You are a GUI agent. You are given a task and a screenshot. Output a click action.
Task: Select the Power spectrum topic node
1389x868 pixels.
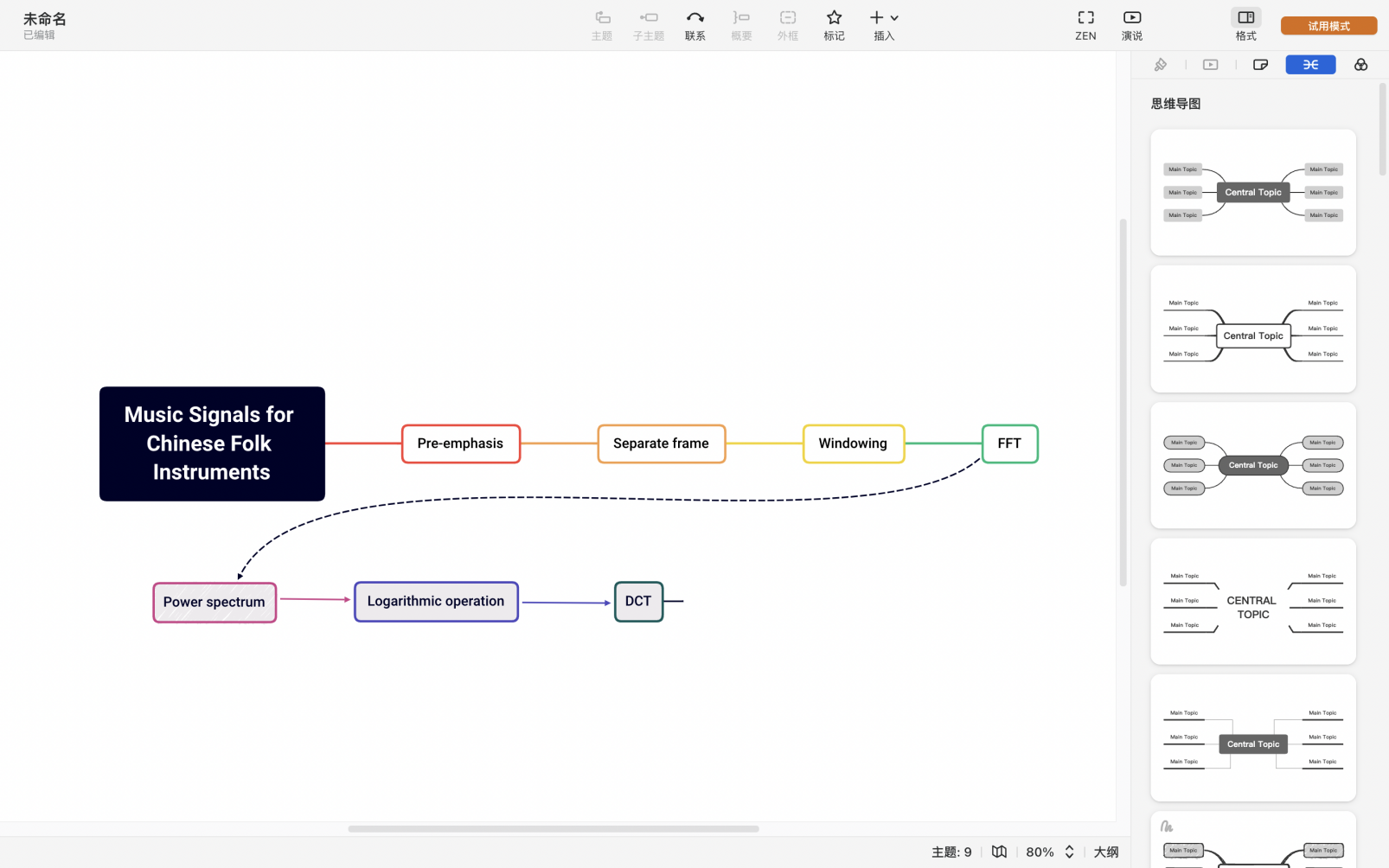pyautogui.click(x=214, y=603)
